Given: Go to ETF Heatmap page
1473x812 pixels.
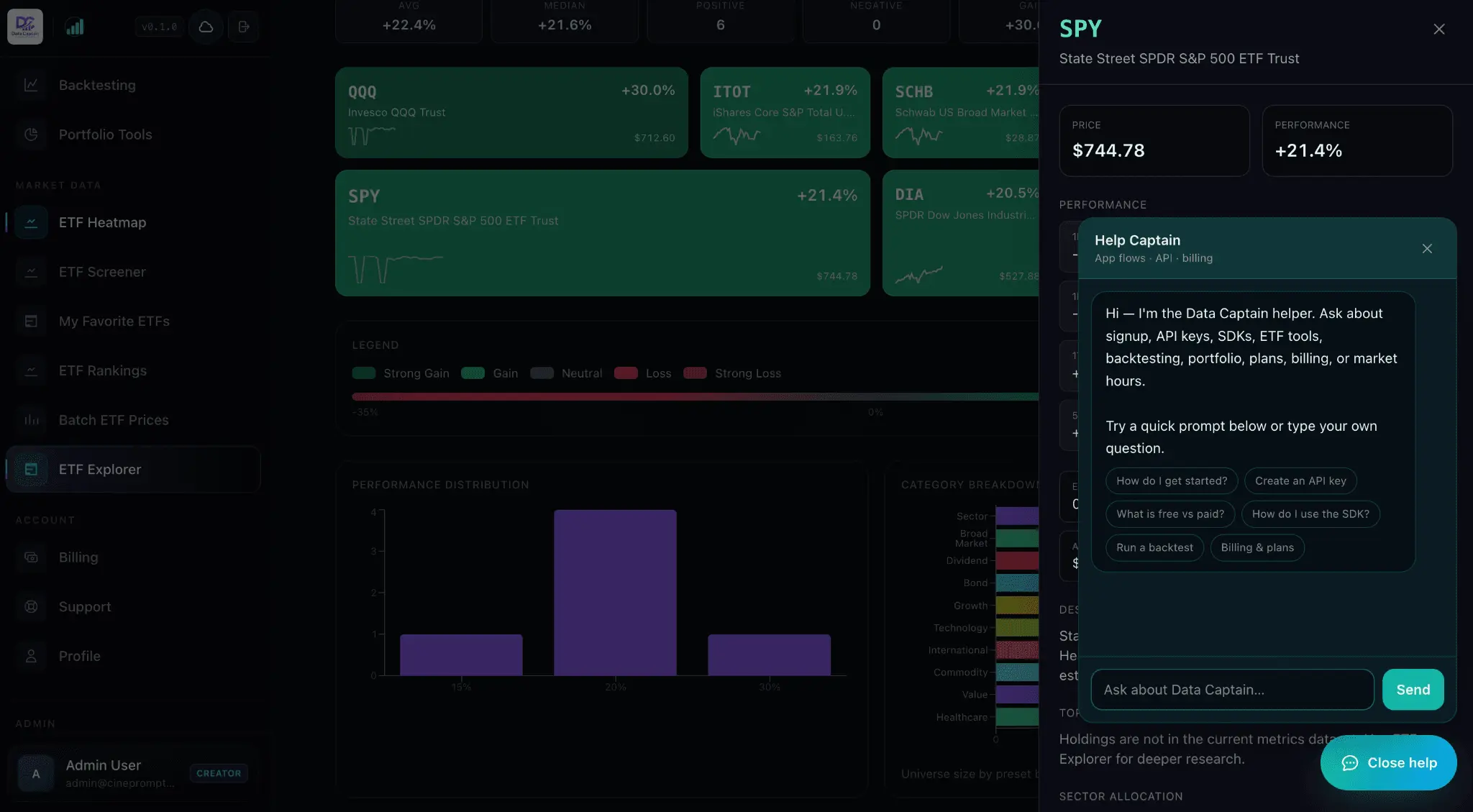Looking at the screenshot, I should coord(133,222).
